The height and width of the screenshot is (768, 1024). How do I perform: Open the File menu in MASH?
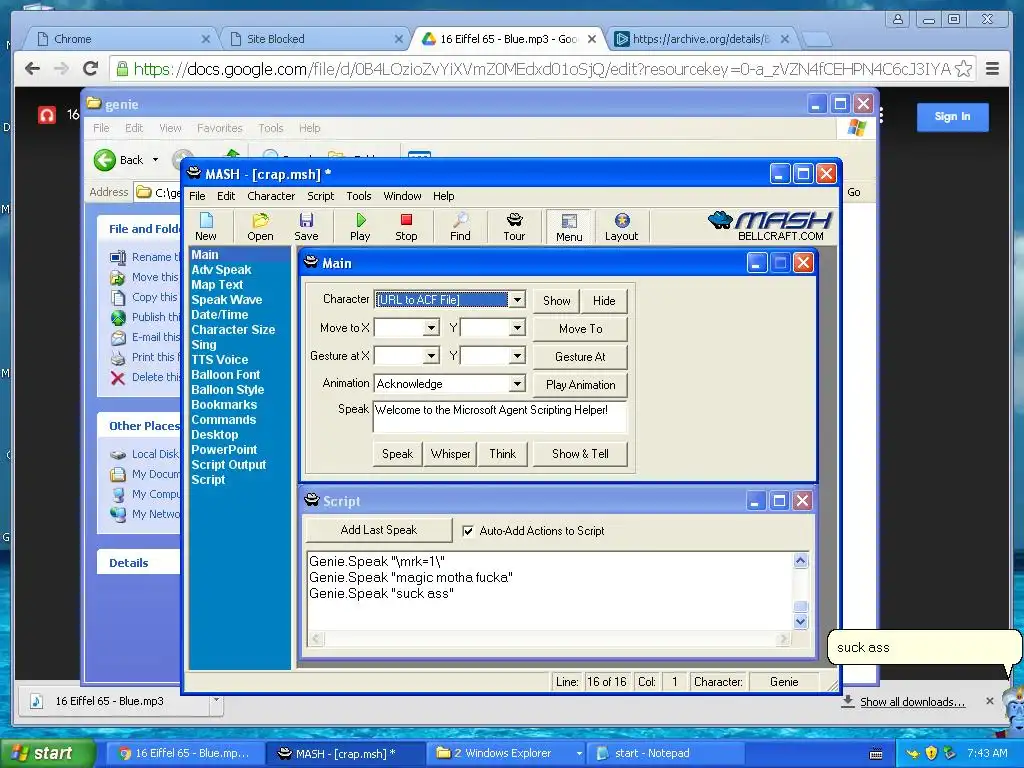(x=197, y=196)
